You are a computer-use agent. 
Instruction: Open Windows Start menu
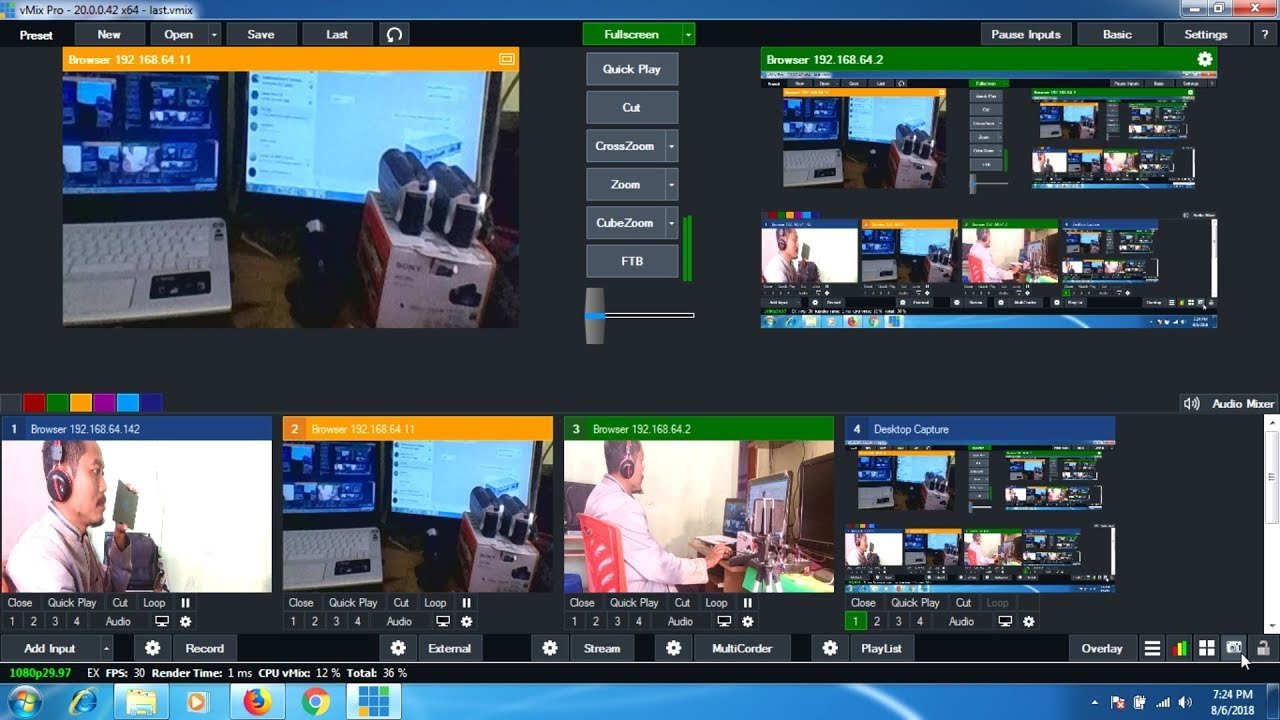[x=23, y=702]
